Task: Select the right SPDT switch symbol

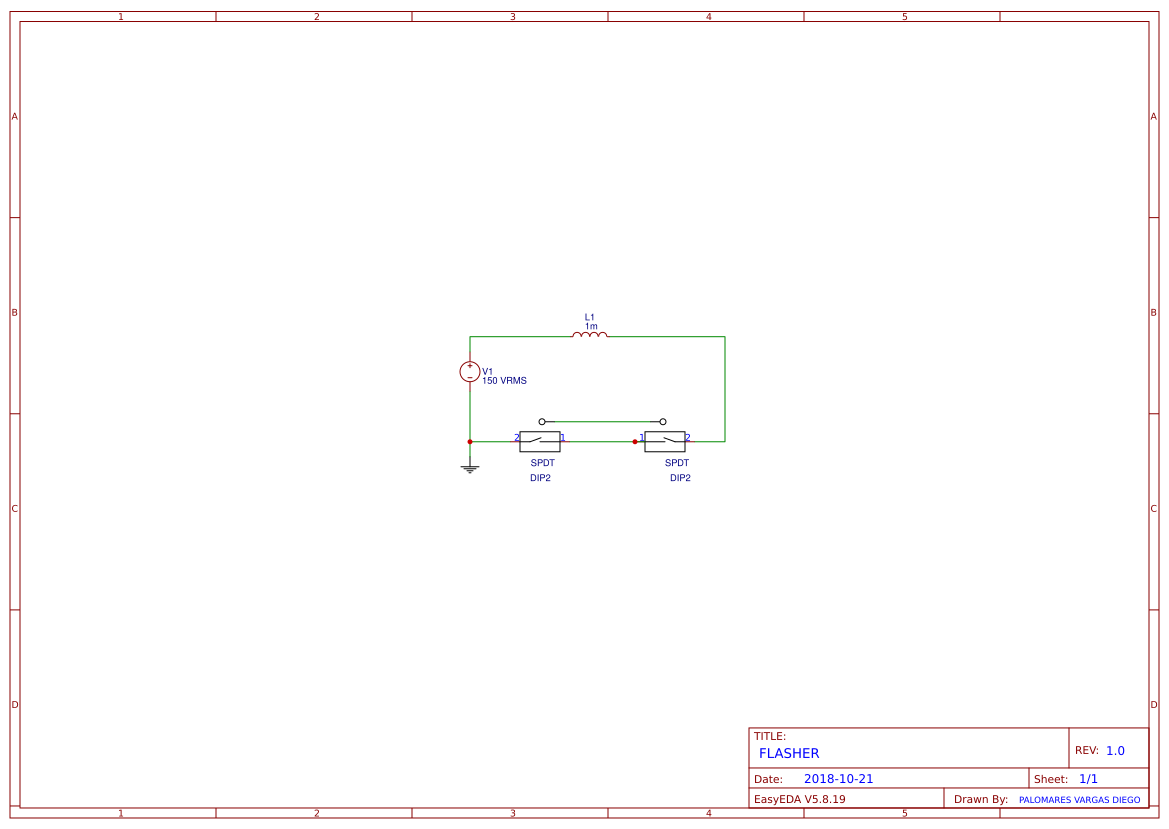Action: (x=666, y=441)
